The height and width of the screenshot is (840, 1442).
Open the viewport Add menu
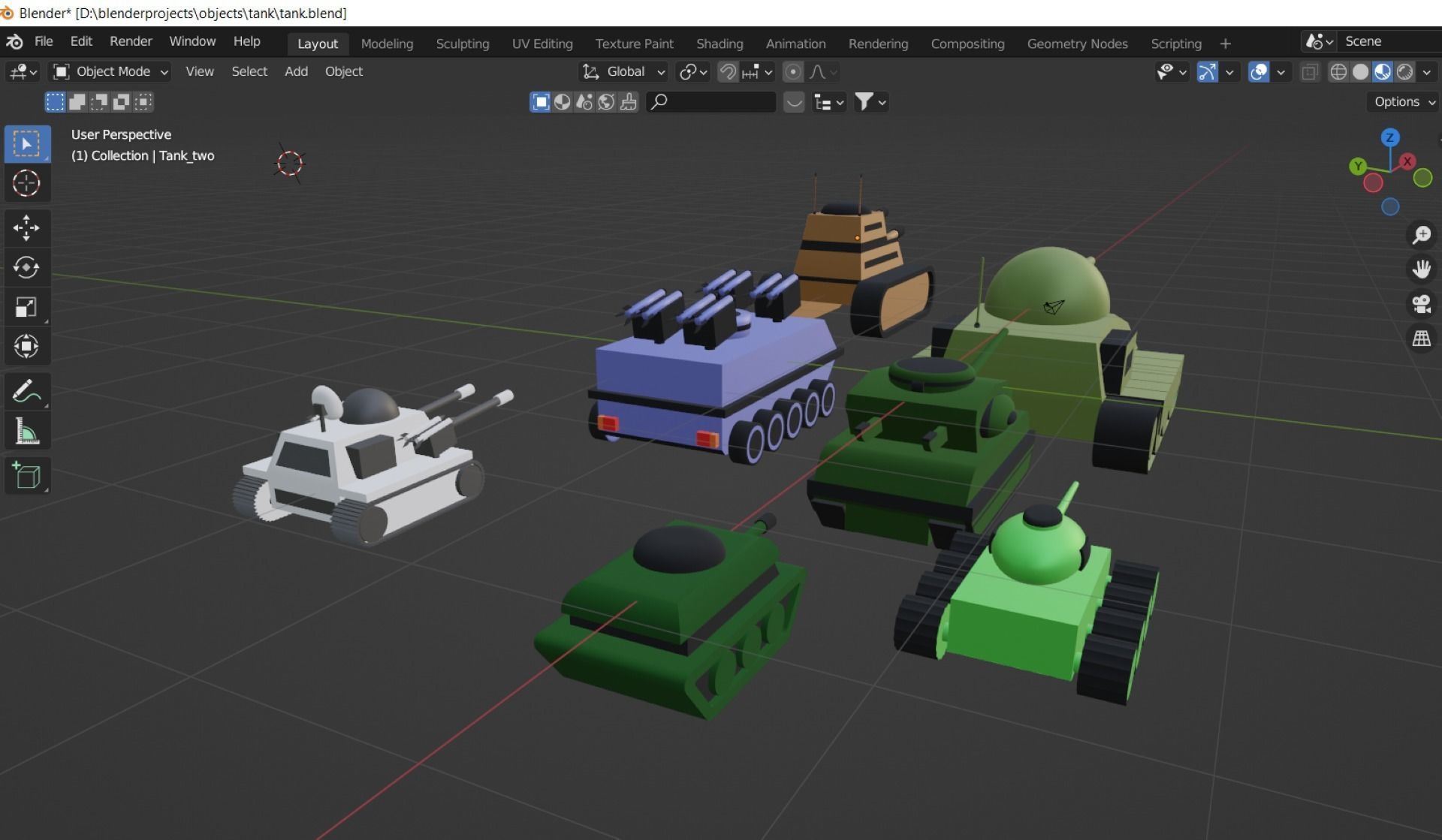click(x=296, y=72)
